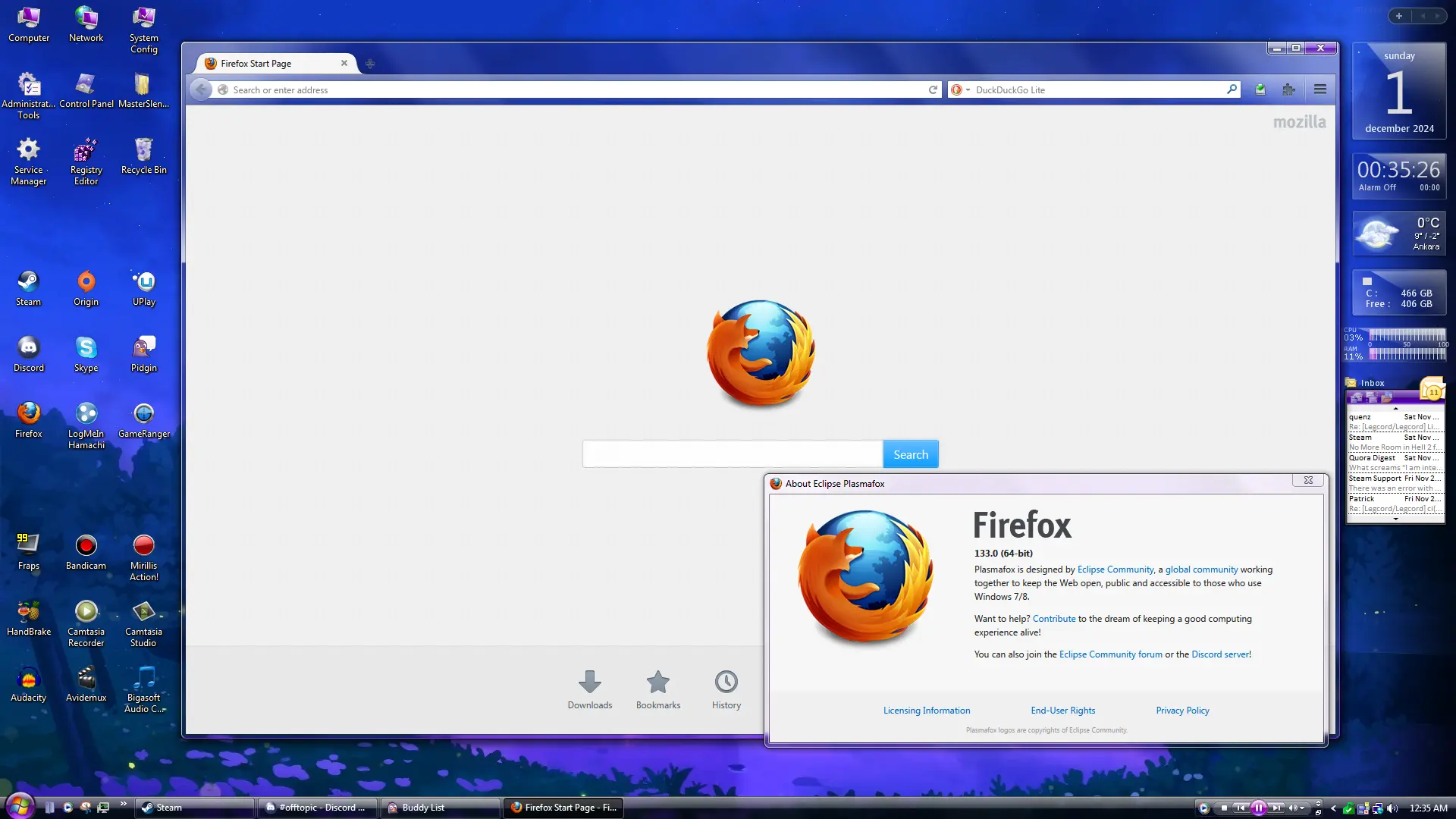This screenshot has width=1456, height=819.
Task: Open System Config on the desktop
Action: point(143,30)
